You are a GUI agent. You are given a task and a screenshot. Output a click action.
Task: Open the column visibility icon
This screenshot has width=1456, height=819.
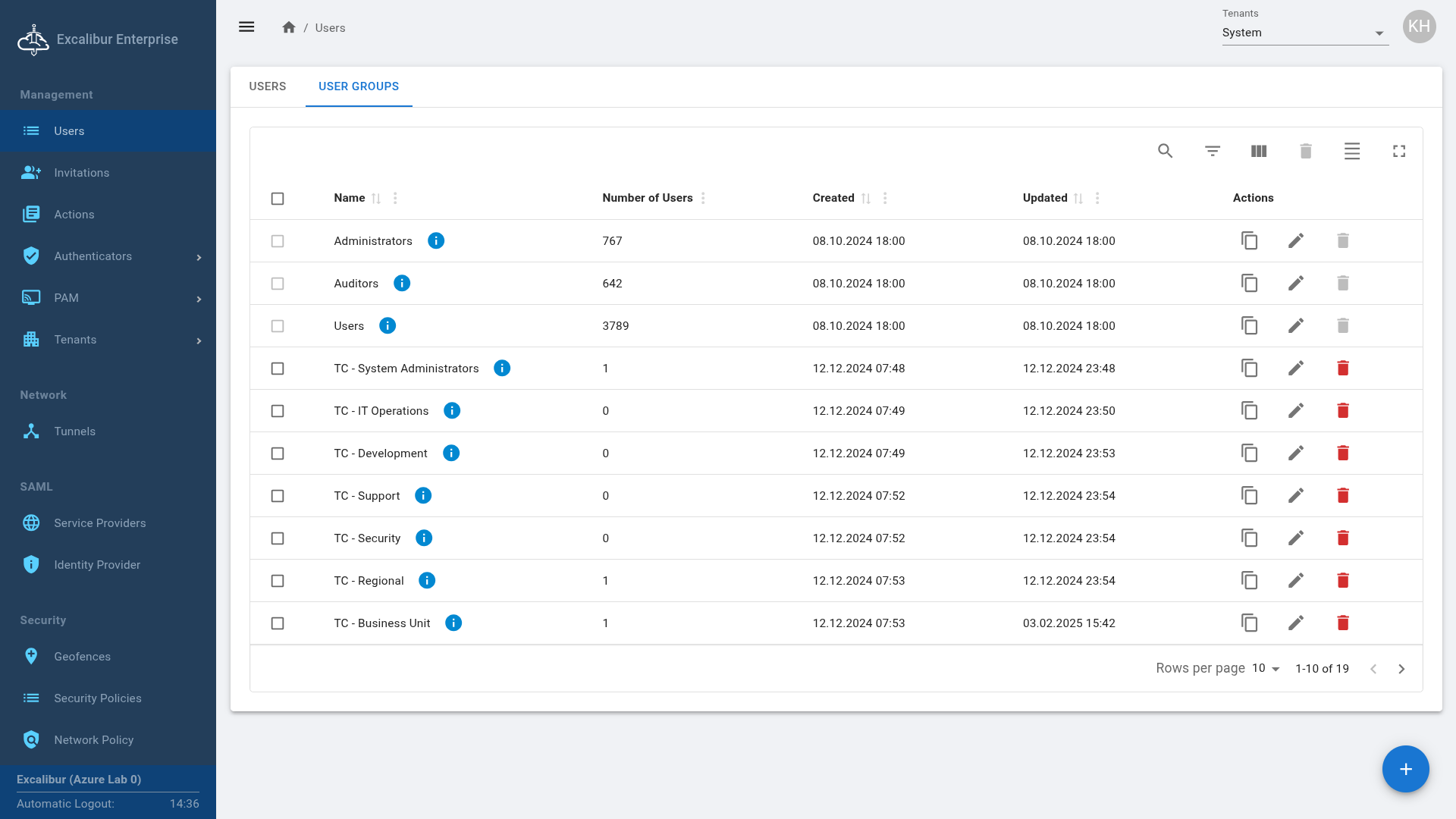(1259, 151)
